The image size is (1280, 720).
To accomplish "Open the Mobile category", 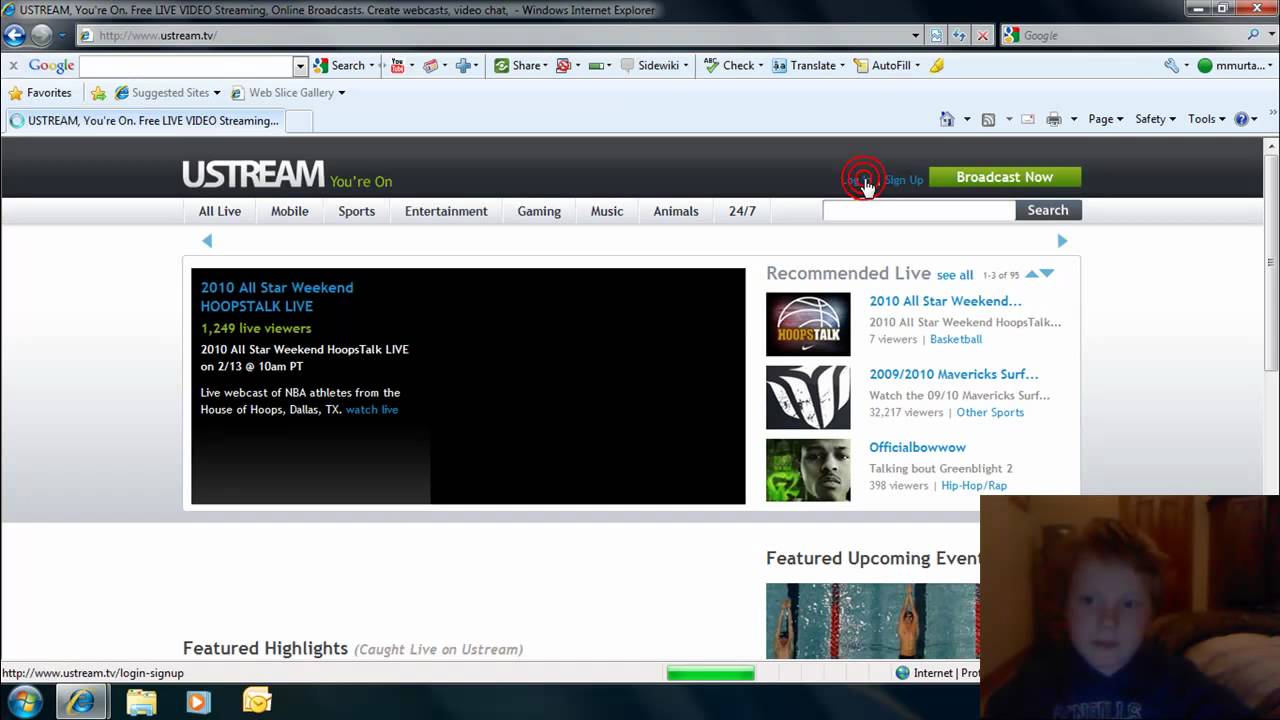I will click(290, 211).
